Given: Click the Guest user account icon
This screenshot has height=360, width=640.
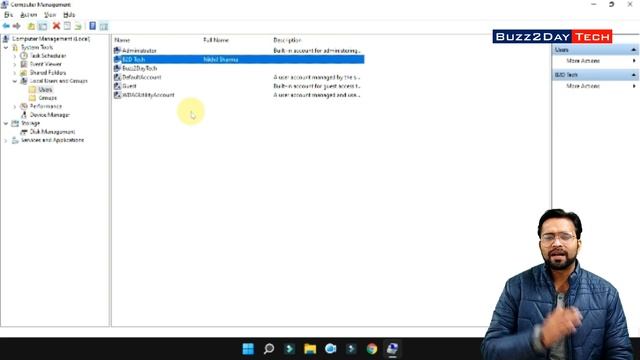Looking at the screenshot, I should (x=117, y=86).
